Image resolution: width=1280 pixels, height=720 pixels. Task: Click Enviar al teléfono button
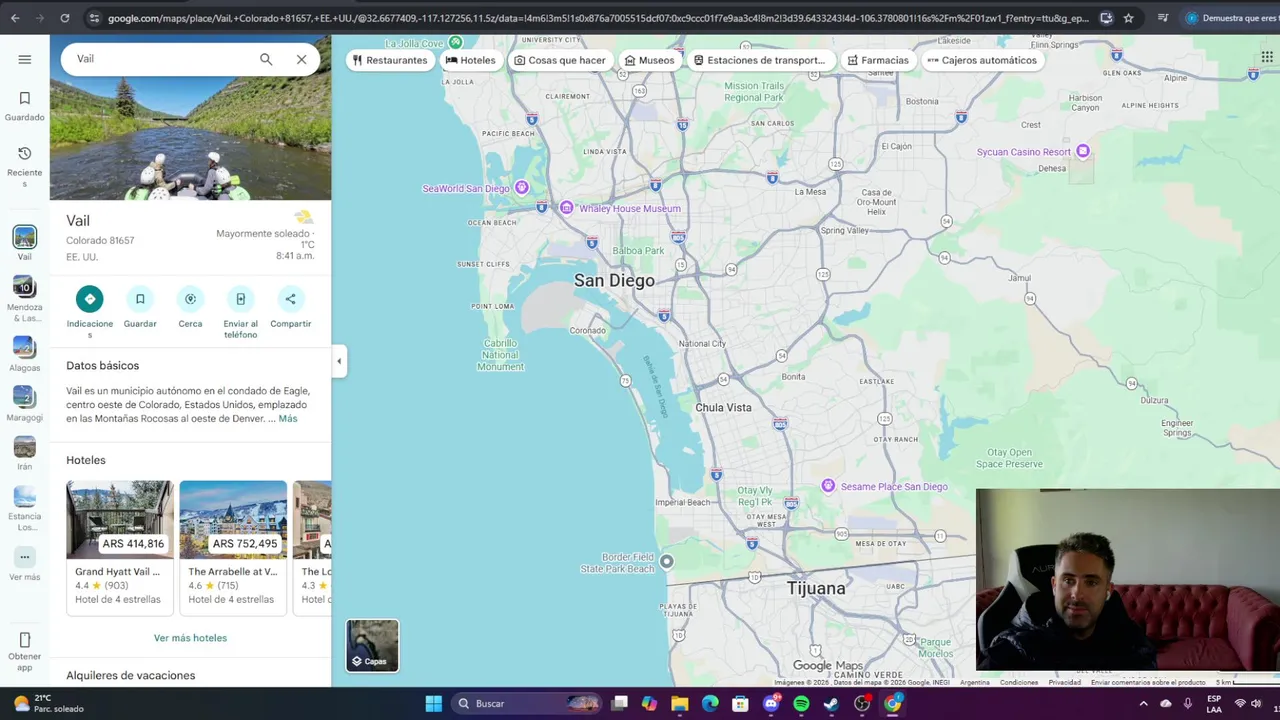pos(240,299)
